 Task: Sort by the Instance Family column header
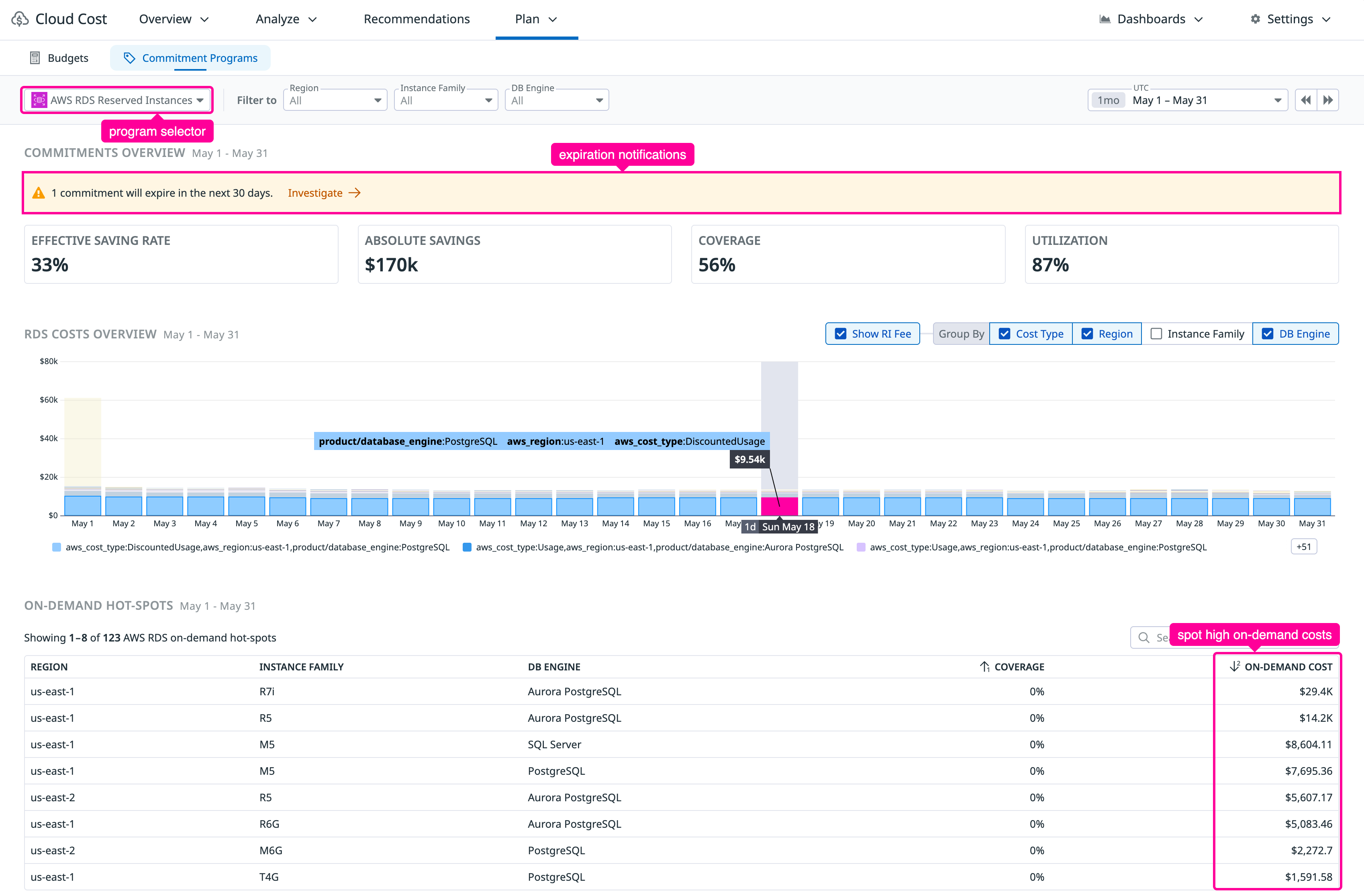point(301,667)
